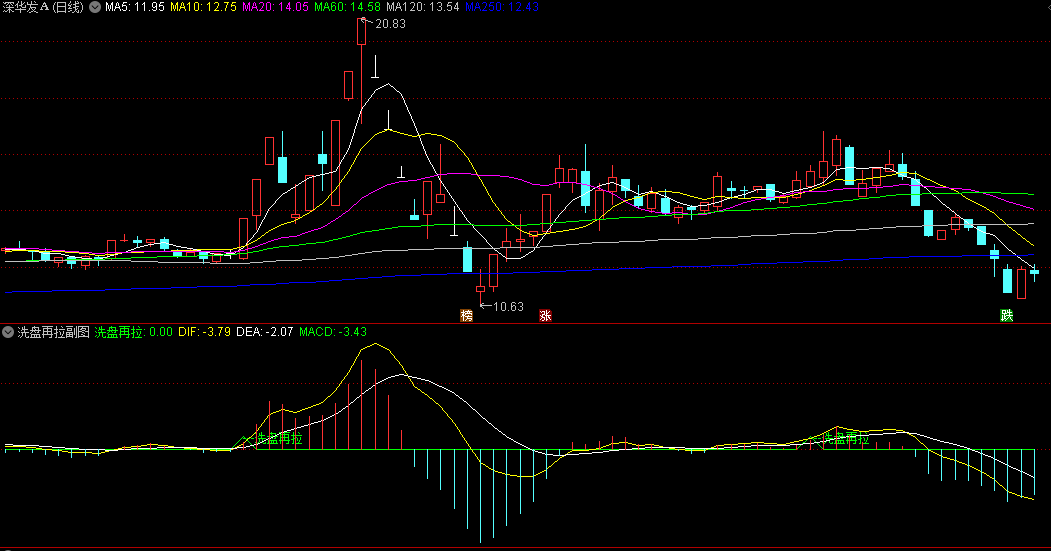
Task: Select the MA120 legend label
Action: (x=424, y=7)
